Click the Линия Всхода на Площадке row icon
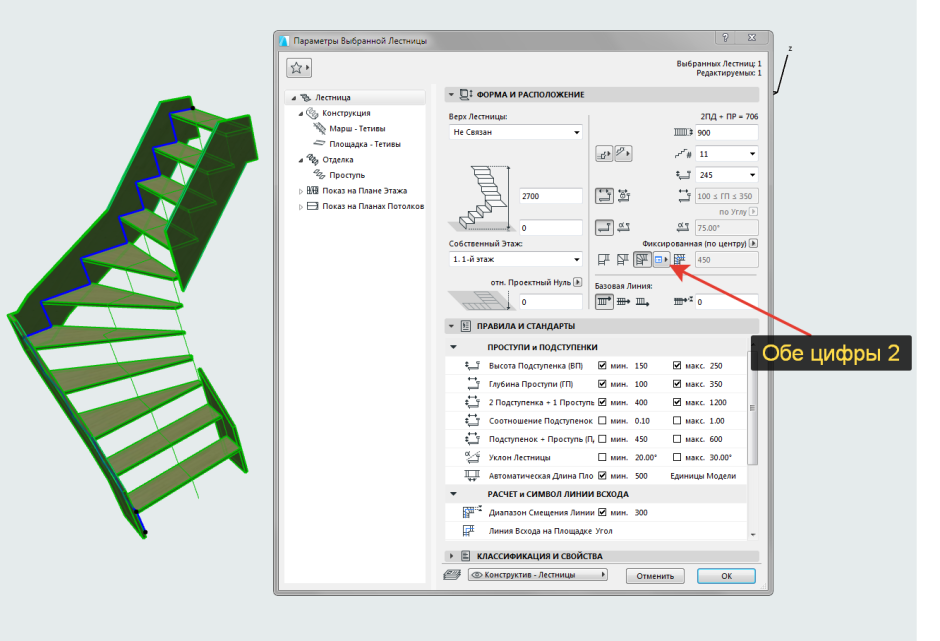940x641 pixels. tap(469, 531)
